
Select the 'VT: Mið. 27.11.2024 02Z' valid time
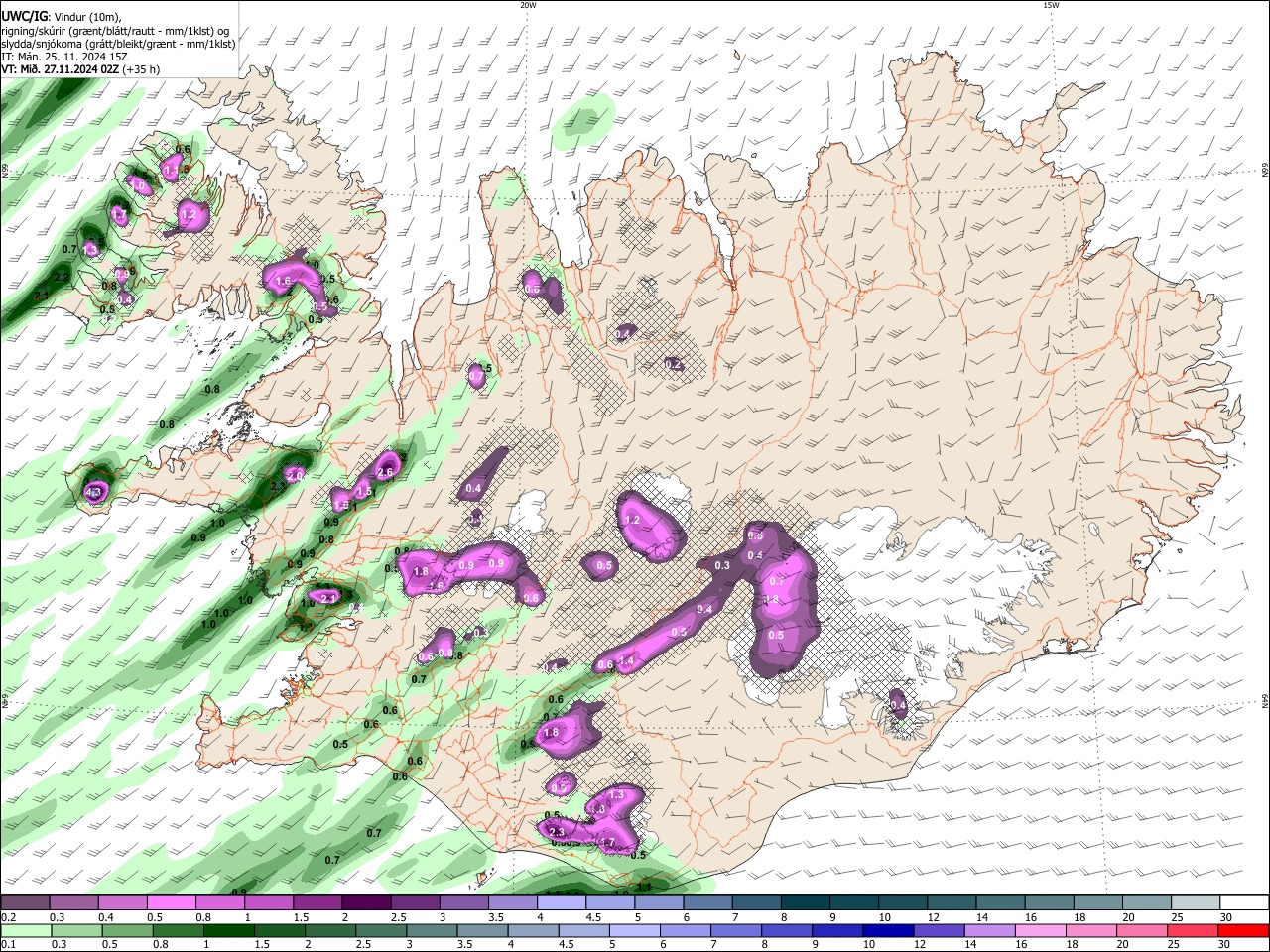tap(61, 69)
